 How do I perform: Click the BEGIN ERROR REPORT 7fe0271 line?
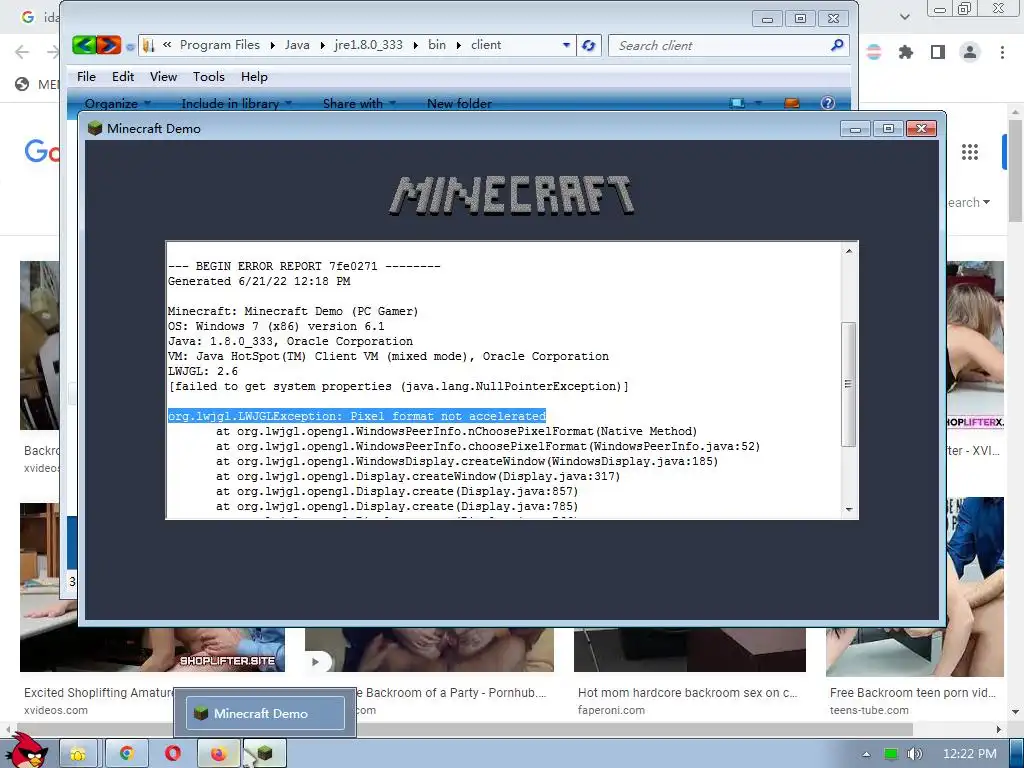coord(304,266)
